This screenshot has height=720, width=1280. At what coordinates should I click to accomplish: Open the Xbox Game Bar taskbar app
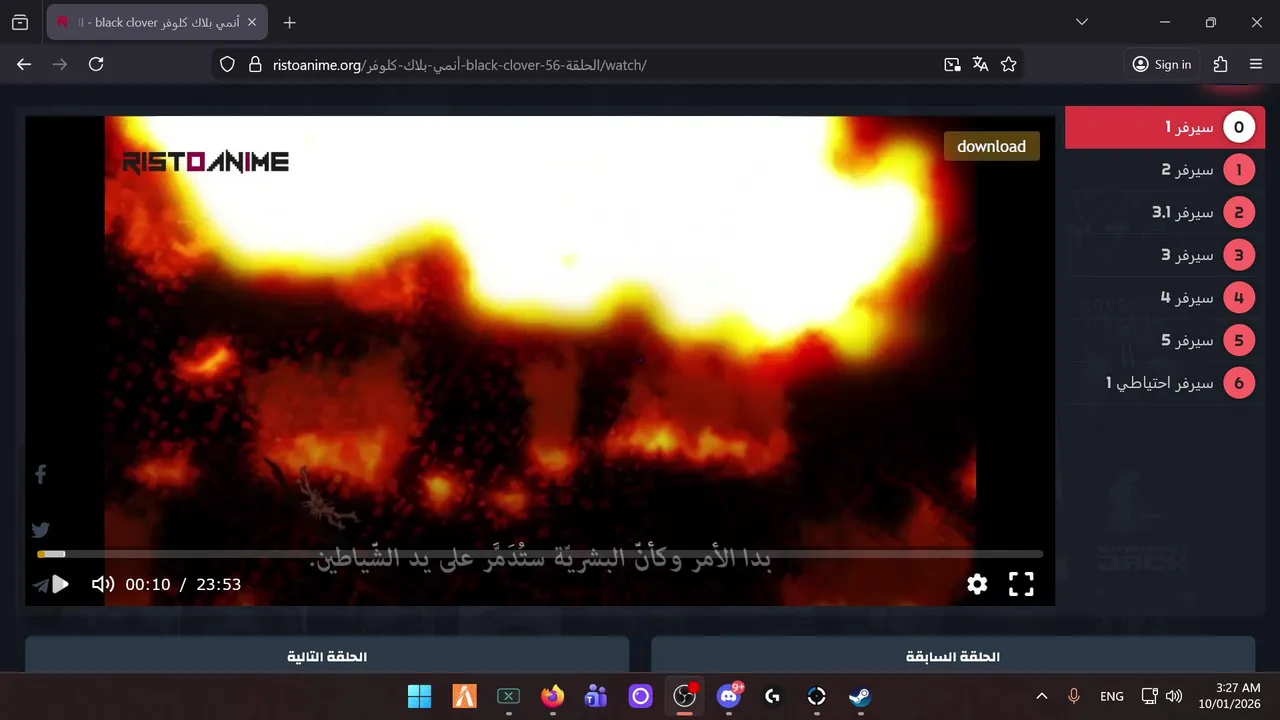pos(508,696)
